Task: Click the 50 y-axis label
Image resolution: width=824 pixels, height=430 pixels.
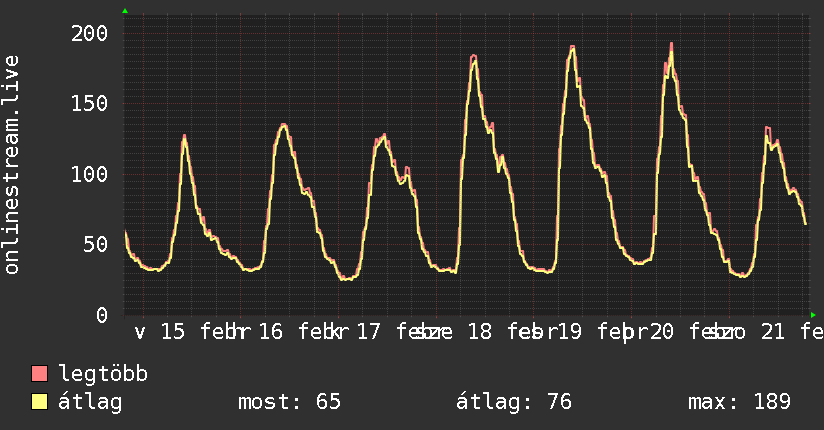Action: coord(95,244)
